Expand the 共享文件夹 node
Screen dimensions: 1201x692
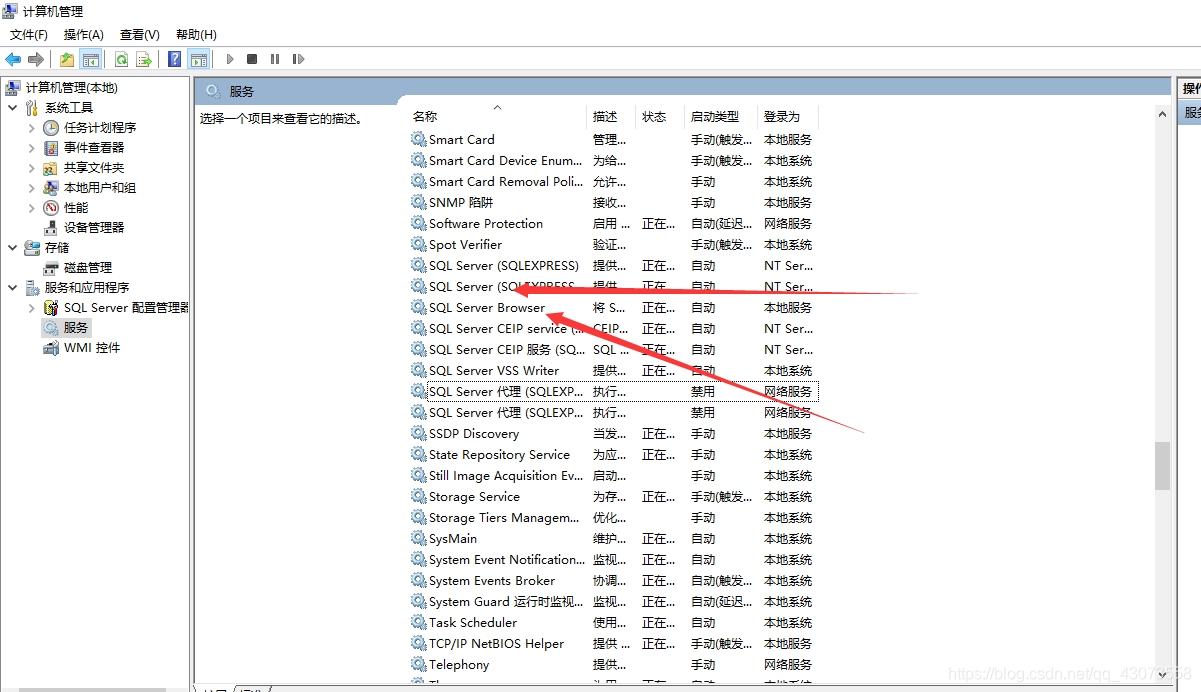(32, 168)
